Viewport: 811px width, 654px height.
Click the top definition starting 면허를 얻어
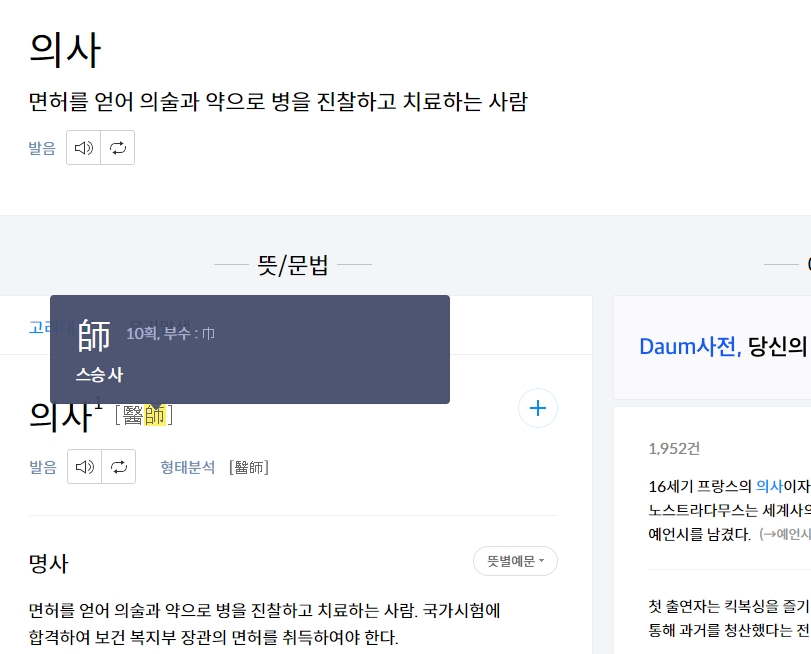pyautogui.click(x=278, y=101)
